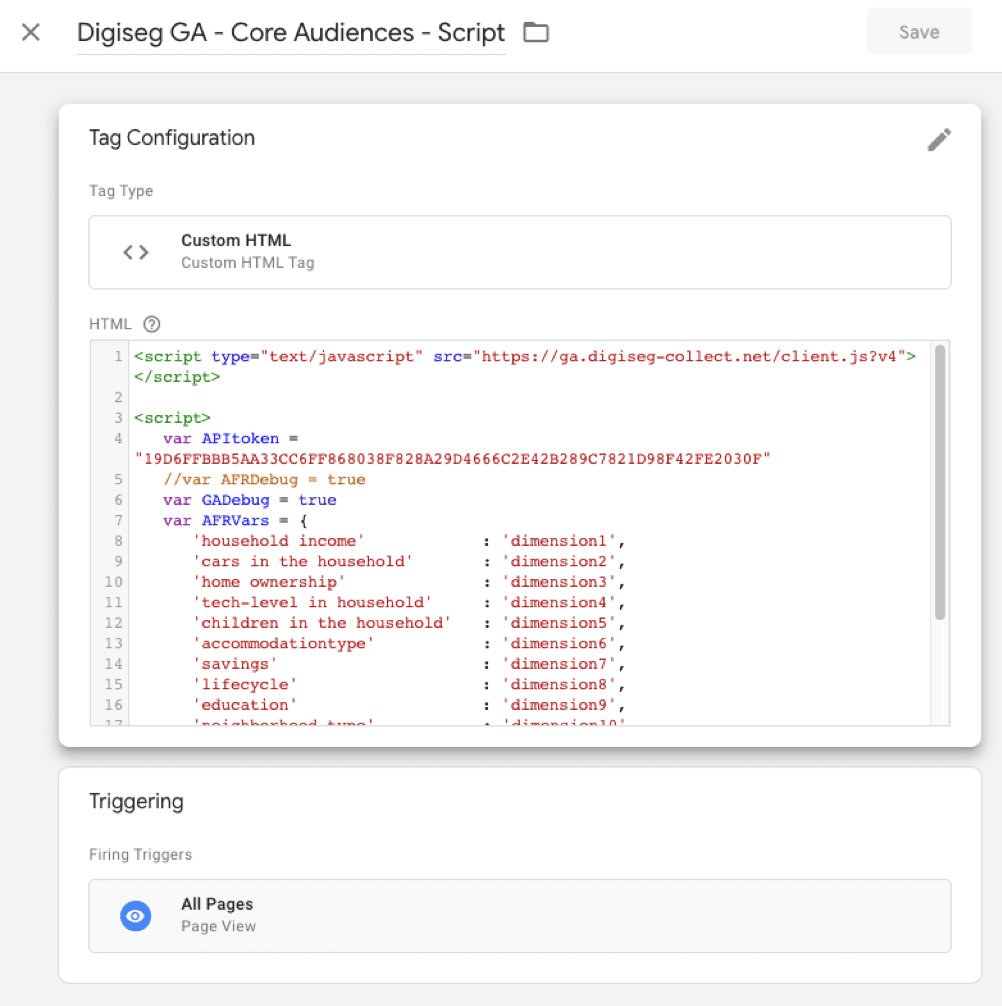The image size is (1002, 1006).
Task: Click the Firing Triggers label
Action: (x=140, y=855)
